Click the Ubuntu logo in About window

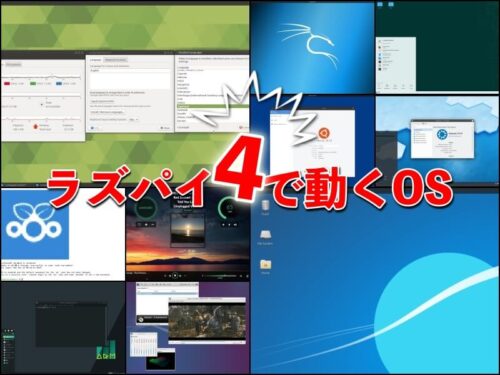click(x=323, y=133)
